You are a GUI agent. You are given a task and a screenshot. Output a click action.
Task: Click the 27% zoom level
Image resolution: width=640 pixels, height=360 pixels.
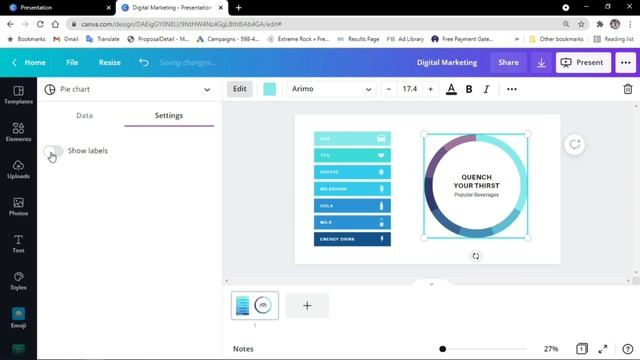point(551,349)
